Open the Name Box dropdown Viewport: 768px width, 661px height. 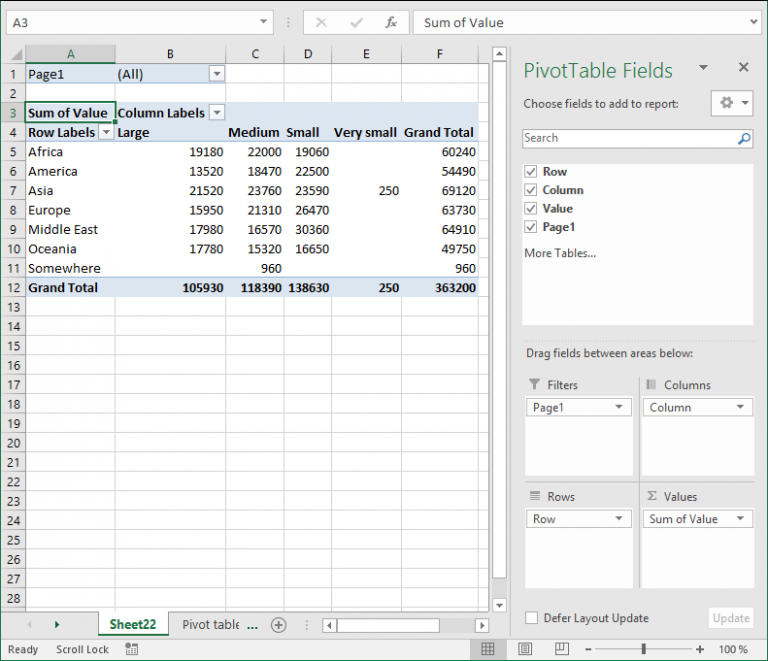264,22
